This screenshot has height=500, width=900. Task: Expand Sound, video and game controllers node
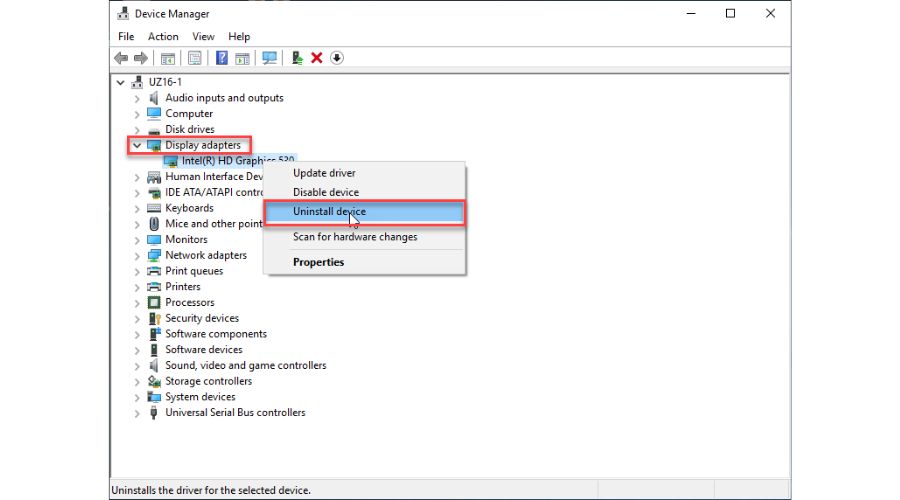137,366
